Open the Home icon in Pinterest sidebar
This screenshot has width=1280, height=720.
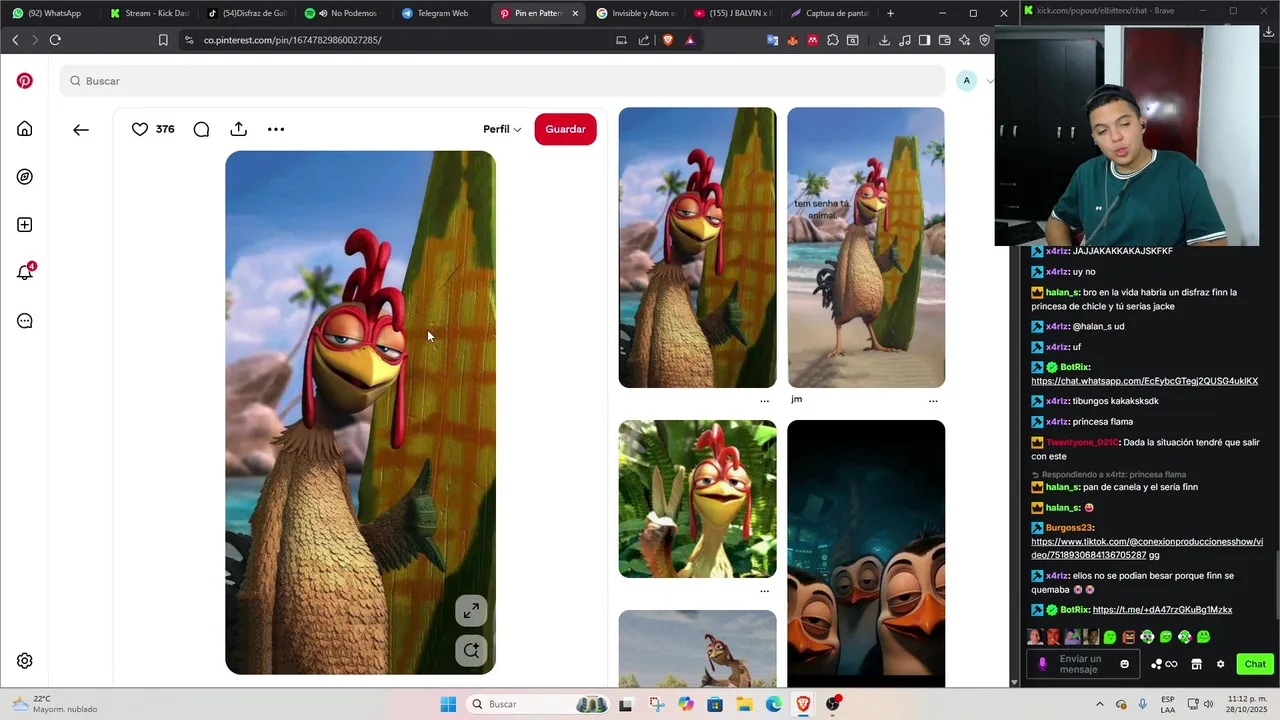[x=25, y=129]
